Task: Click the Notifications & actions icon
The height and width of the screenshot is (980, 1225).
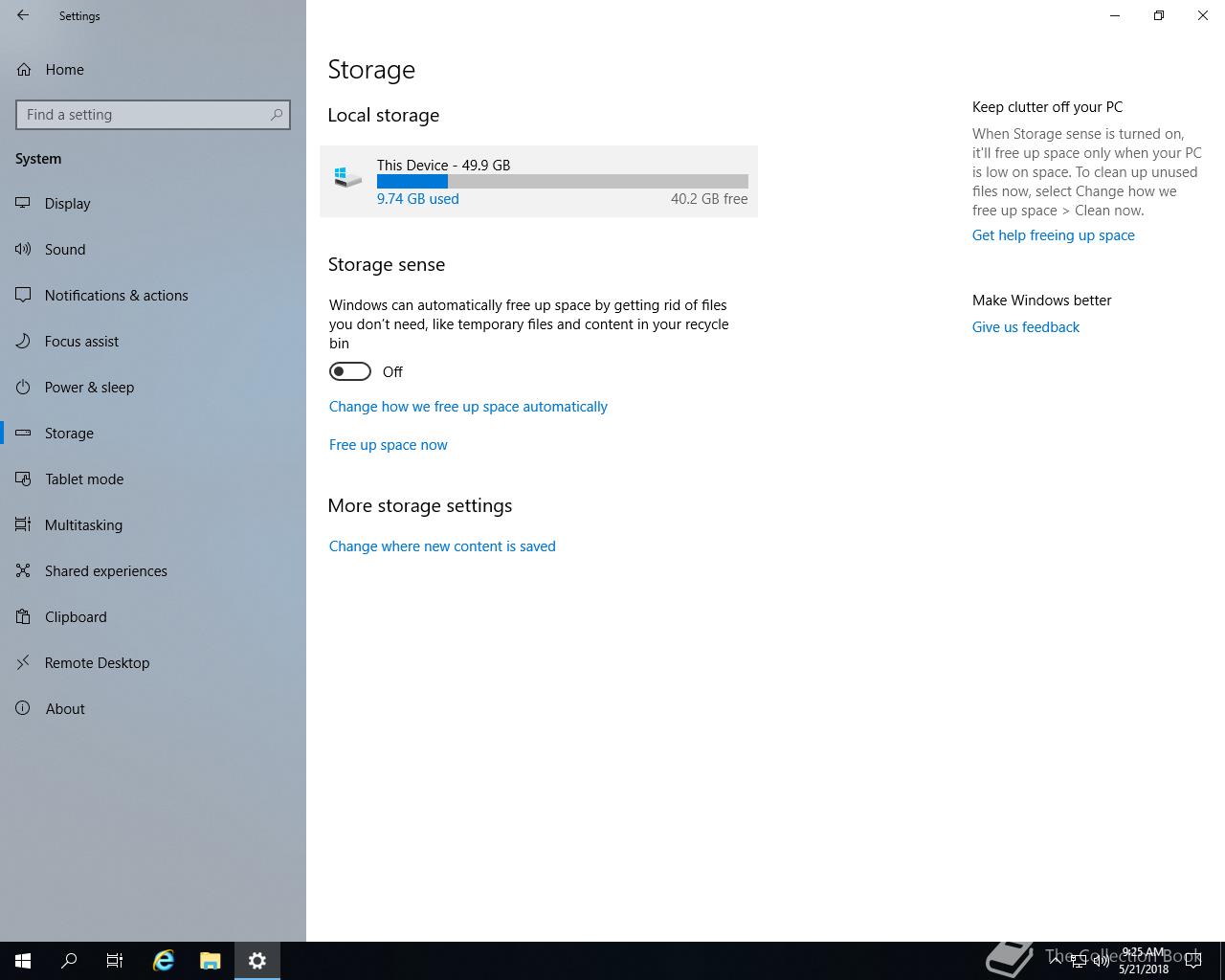Action: pos(23,295)
